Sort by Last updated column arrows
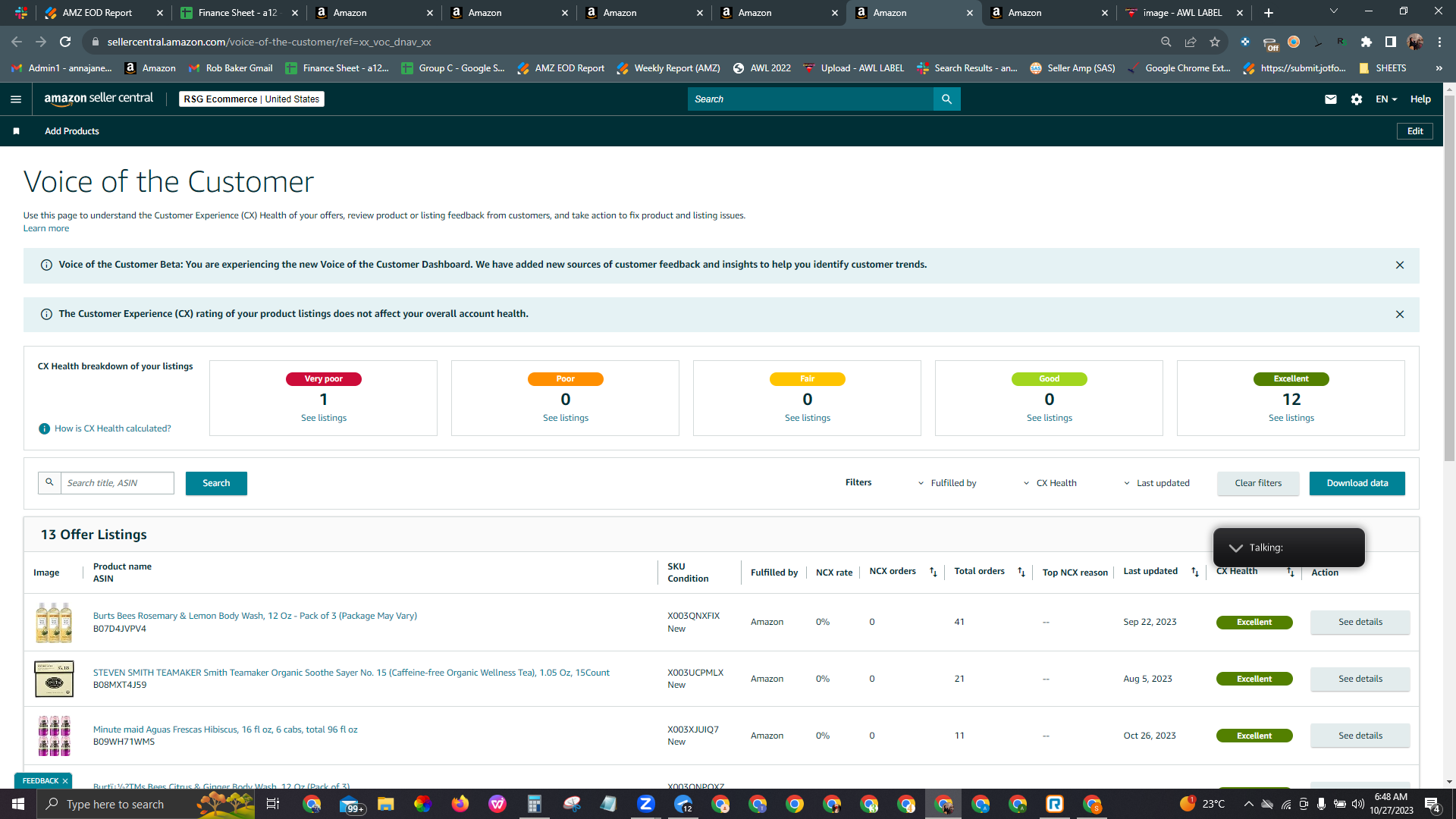This screenshot has height=819, width=1456. tap(1195, 573)
